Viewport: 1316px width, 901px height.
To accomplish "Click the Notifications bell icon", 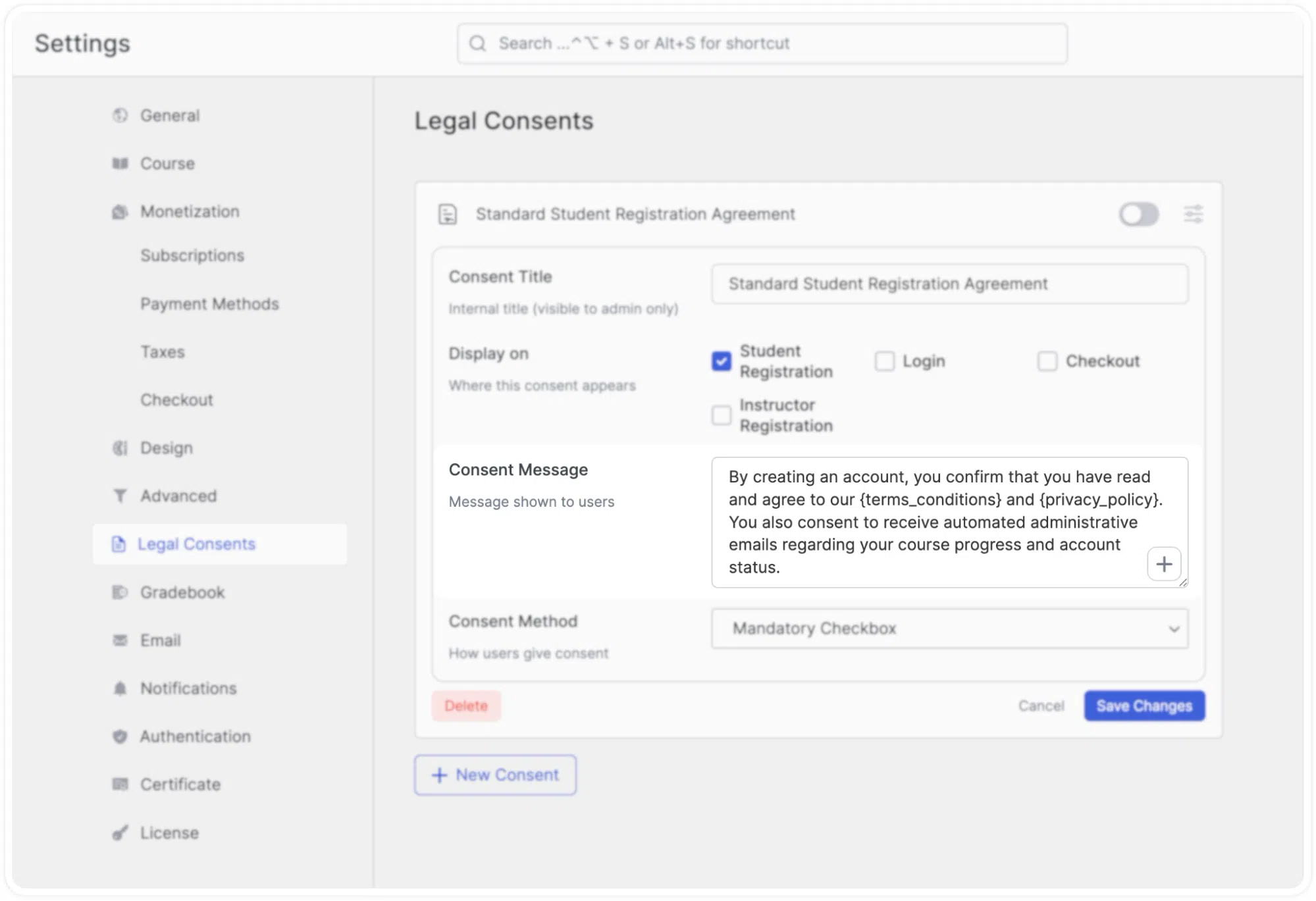I will click(120, 688).
